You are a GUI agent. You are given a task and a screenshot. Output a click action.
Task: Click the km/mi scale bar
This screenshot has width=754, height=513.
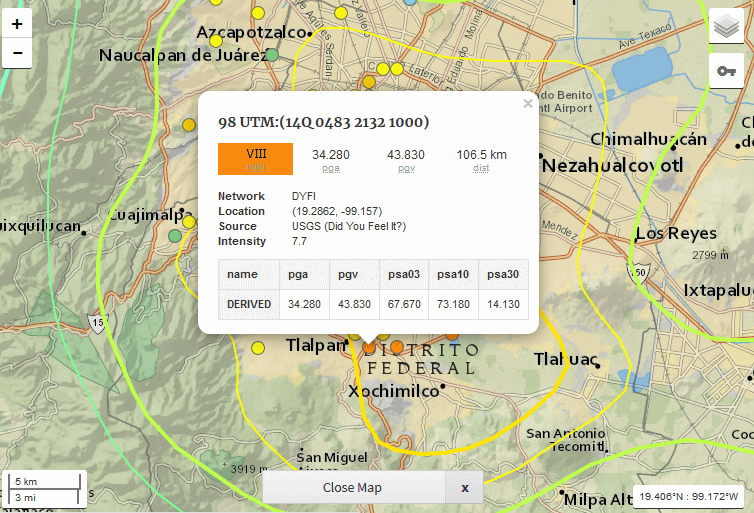point(44,489)
